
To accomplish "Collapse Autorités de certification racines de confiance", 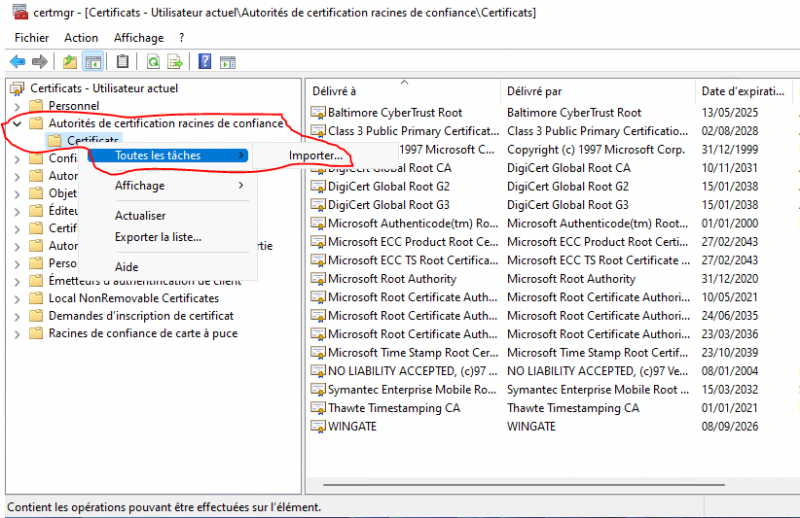I will tap(17, 124).
